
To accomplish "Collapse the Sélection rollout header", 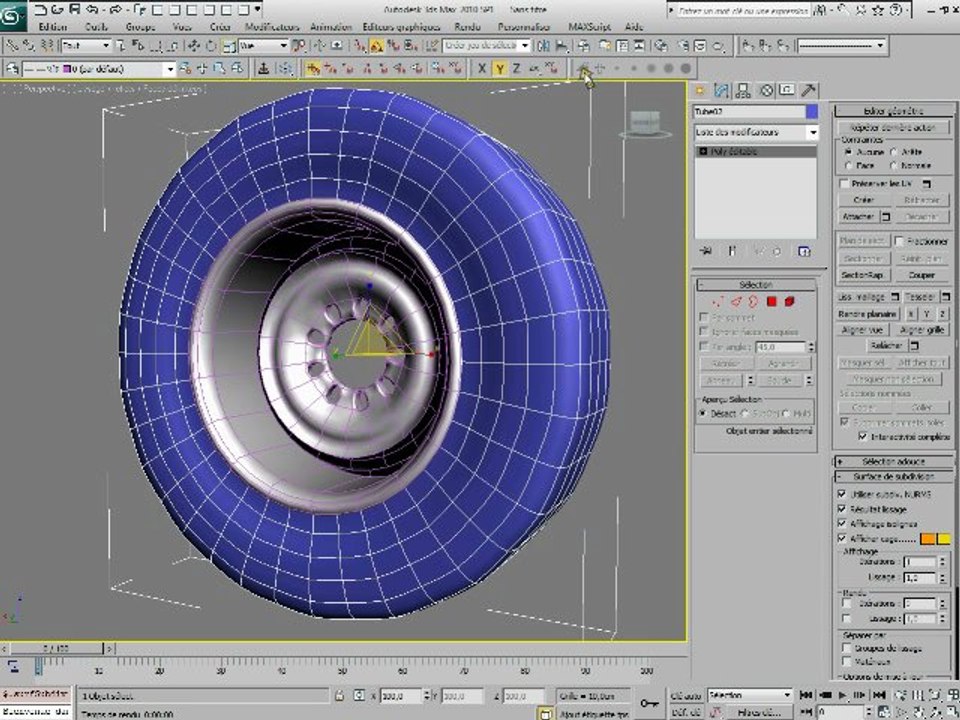I will click(756, 285).
